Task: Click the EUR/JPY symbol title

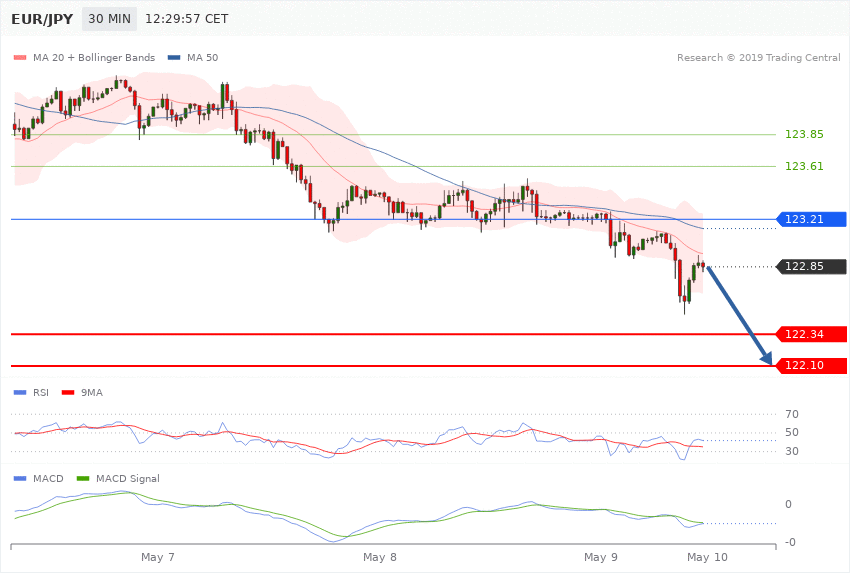Action: [x=42, y=19]
